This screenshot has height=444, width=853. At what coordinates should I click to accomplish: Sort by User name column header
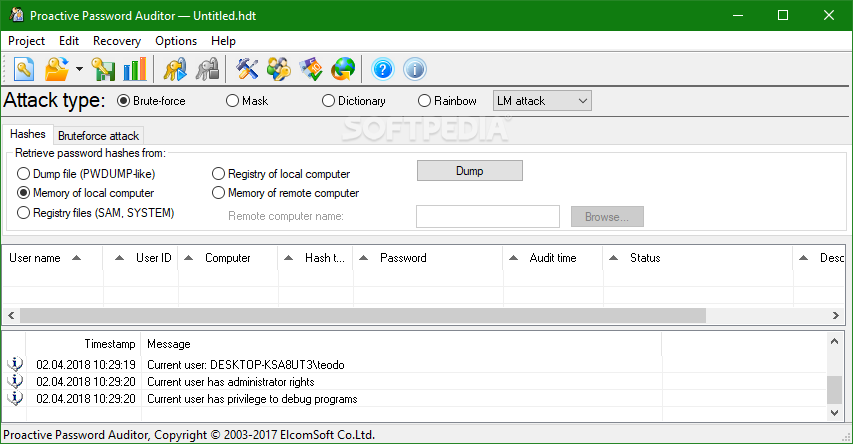[x=52, y=258]
